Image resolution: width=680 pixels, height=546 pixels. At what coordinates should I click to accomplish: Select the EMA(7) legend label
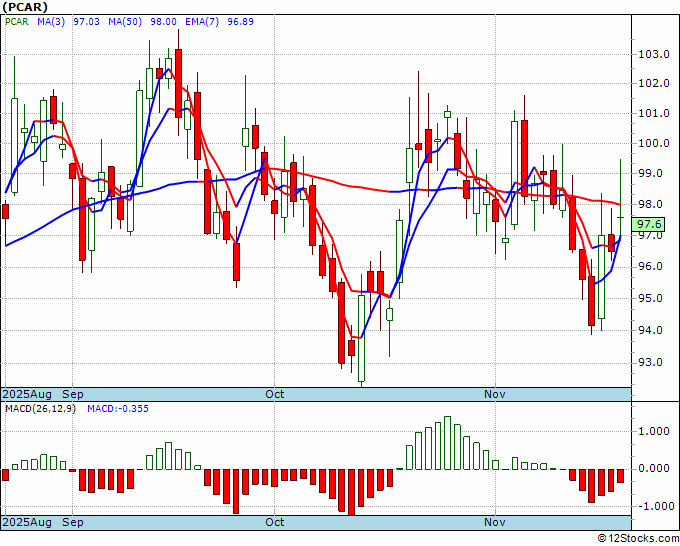coord(202,22)
